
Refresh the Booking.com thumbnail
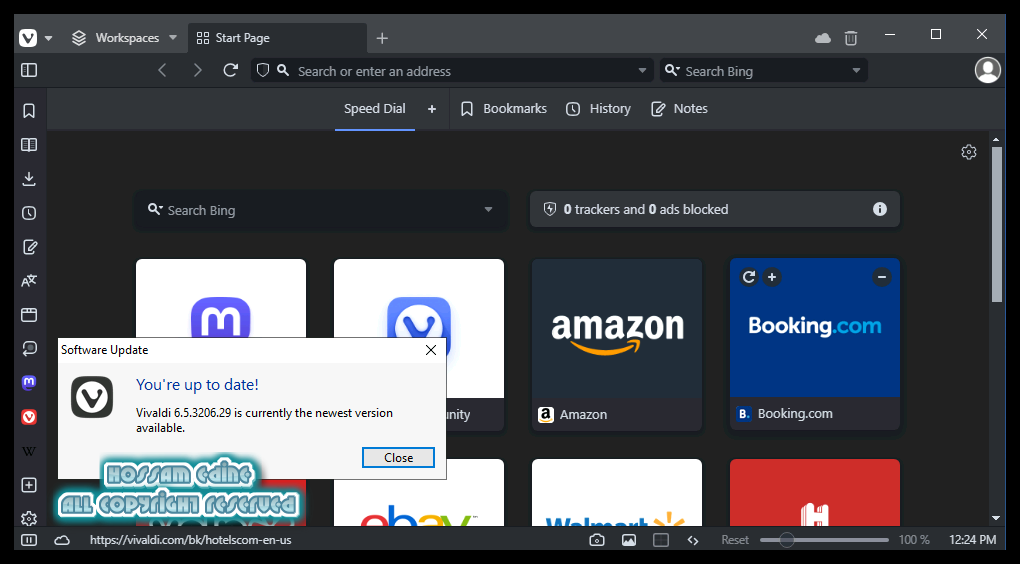[749, 277]
